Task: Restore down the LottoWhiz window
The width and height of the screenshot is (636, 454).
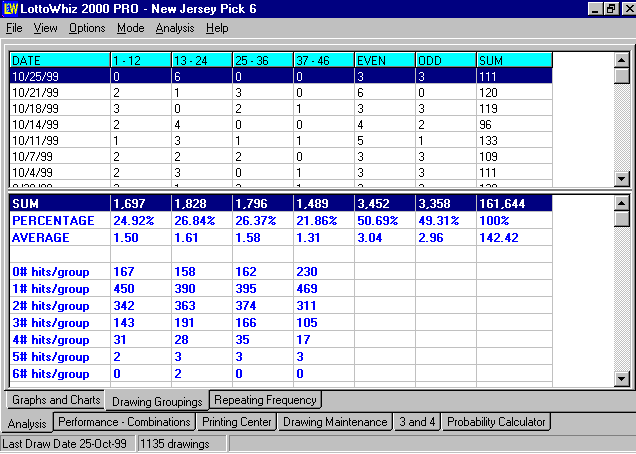Action: tap(611, 9)
